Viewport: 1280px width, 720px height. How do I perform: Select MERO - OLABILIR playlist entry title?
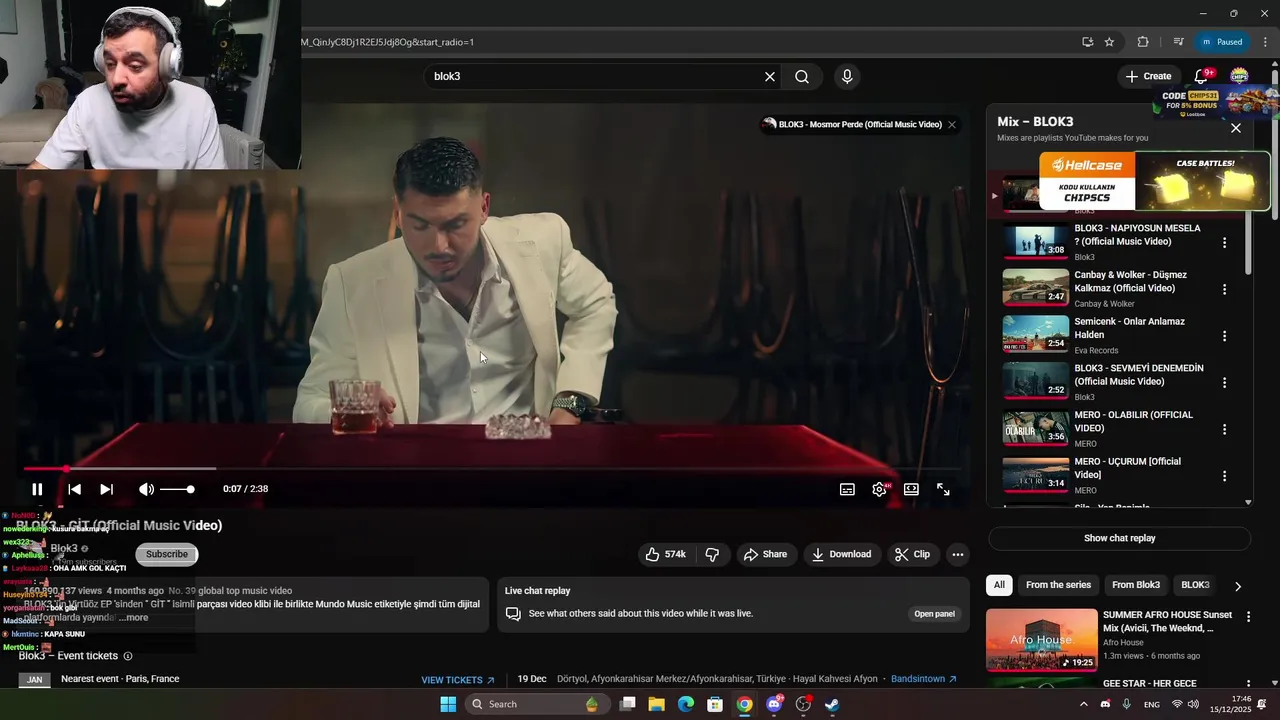[1133, 421]
